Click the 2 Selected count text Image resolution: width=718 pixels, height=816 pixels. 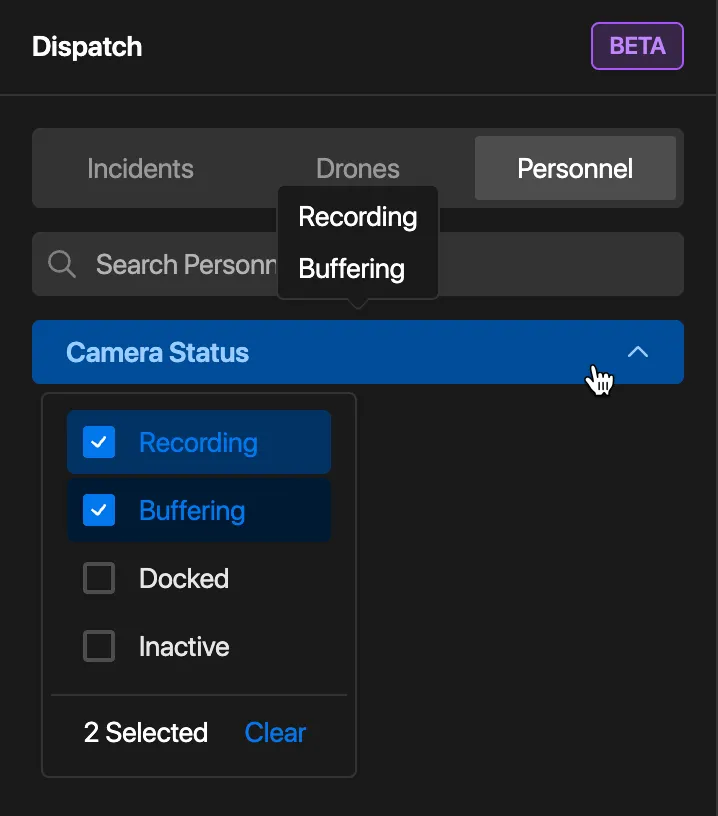(x=146, y=732)
